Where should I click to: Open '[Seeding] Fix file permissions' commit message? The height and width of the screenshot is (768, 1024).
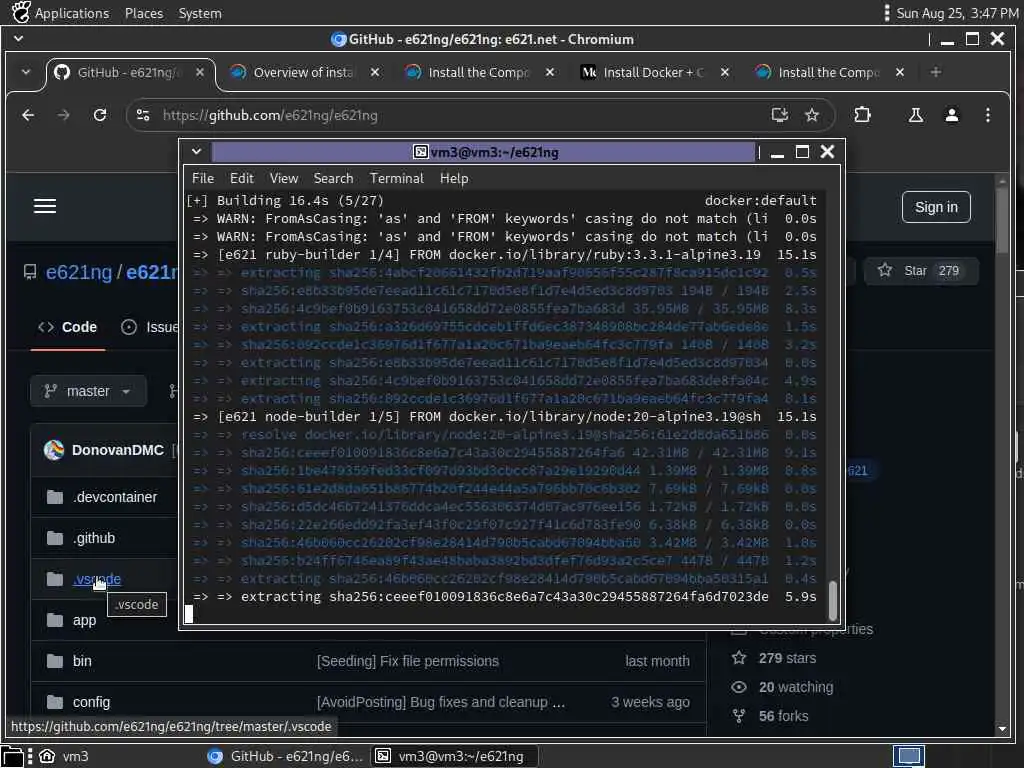(408, 661)
